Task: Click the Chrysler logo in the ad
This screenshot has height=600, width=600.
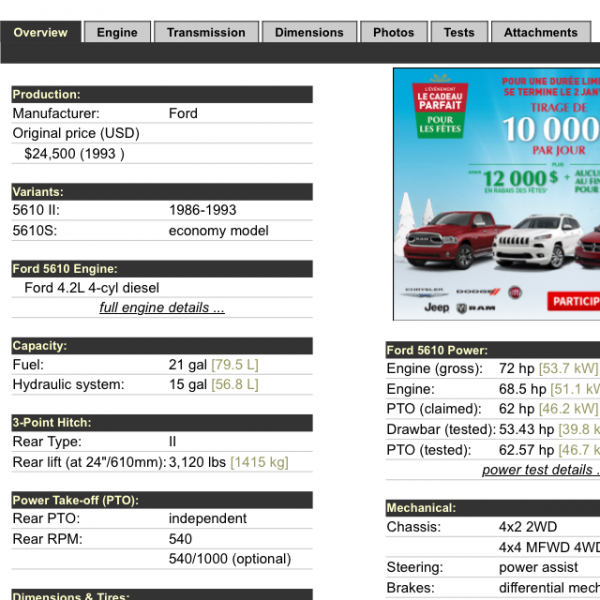Action: coord(424,292)
